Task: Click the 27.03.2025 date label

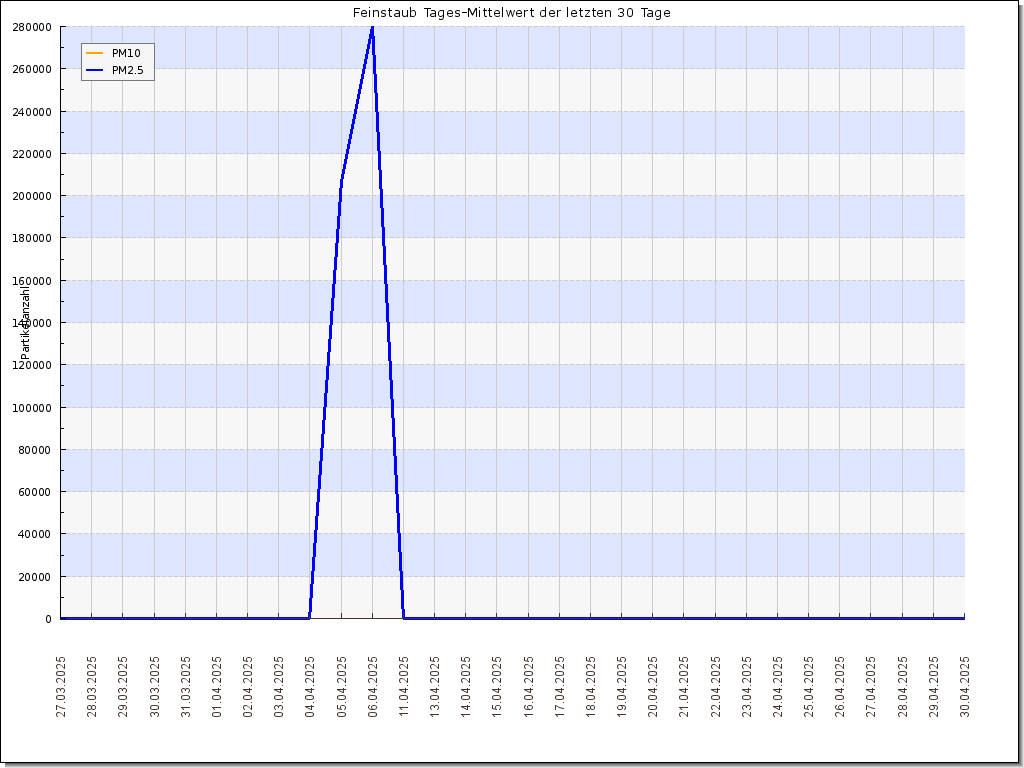Action: (61, 687)
